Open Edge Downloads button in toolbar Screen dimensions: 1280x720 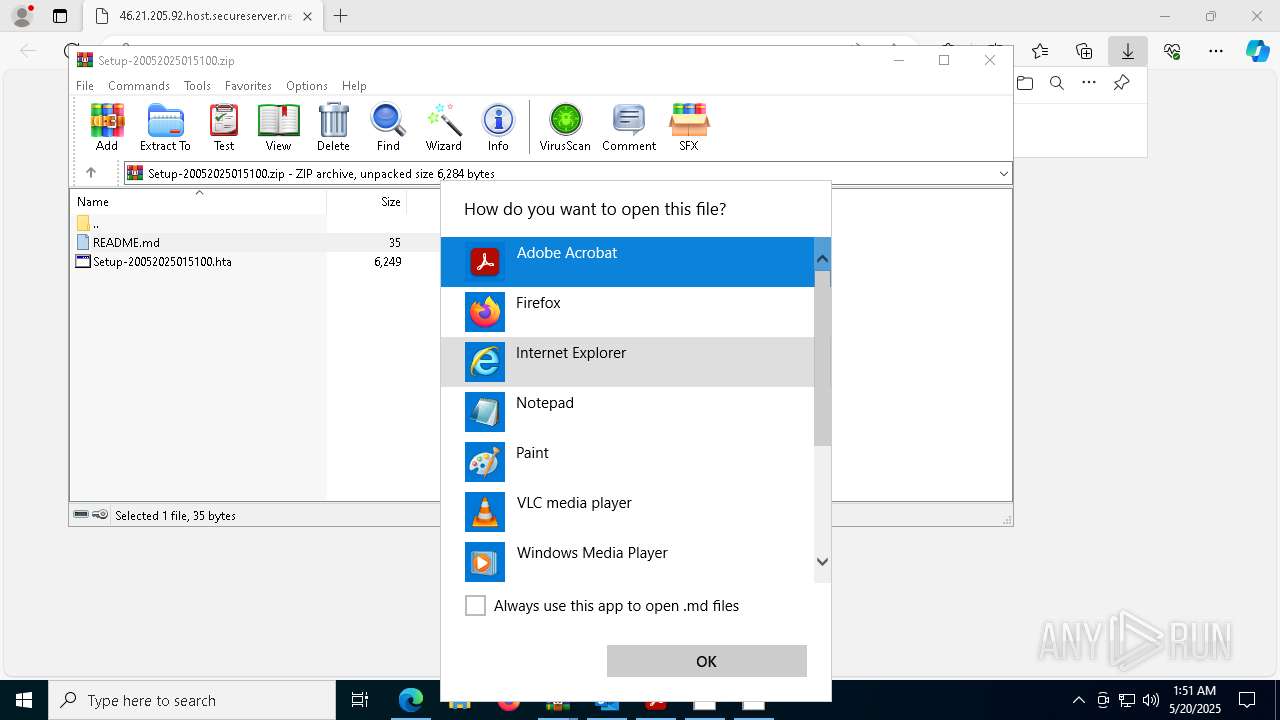(1128, 51)
